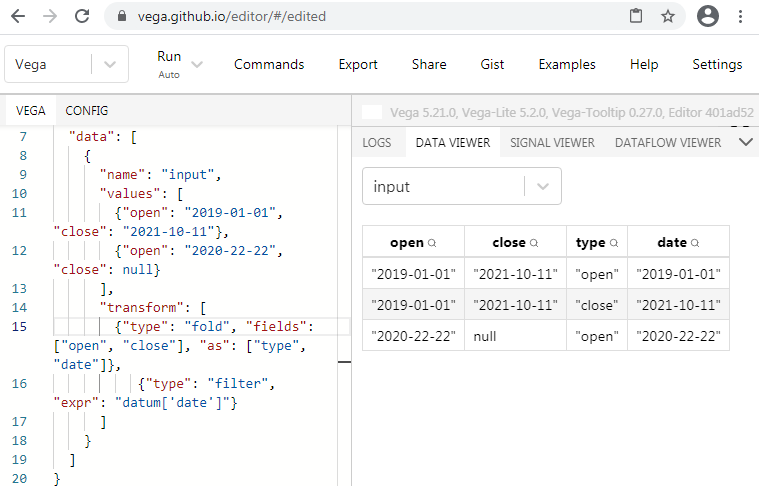The width and height of the screenshot is (759, 486).
Task: Bookmark this page with the star icon
Action: click(x=668, y=17)
